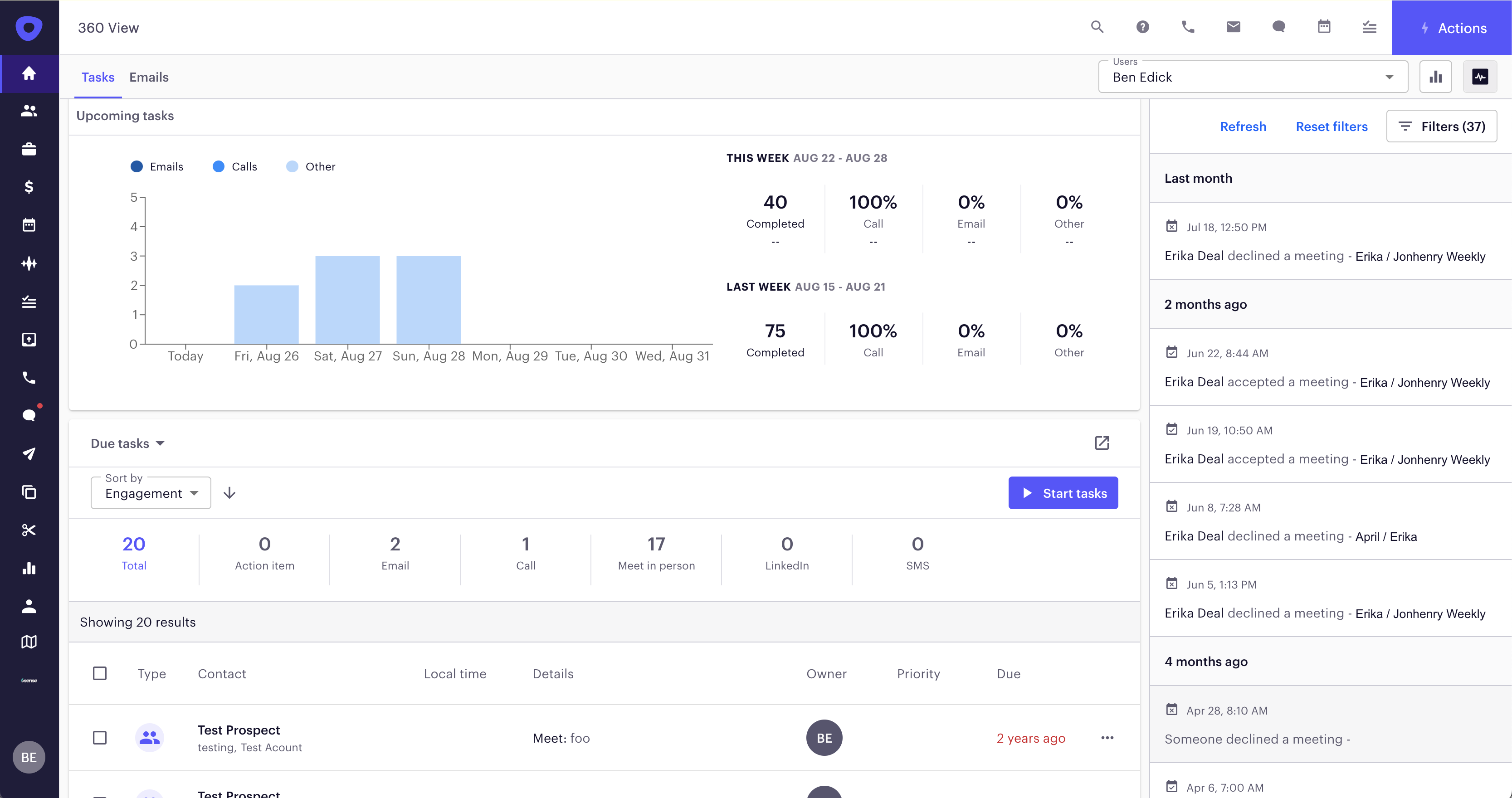Switch to the Emails tab
The height and width of the screenshot is (798, 1512).
(x=148, y=77)
